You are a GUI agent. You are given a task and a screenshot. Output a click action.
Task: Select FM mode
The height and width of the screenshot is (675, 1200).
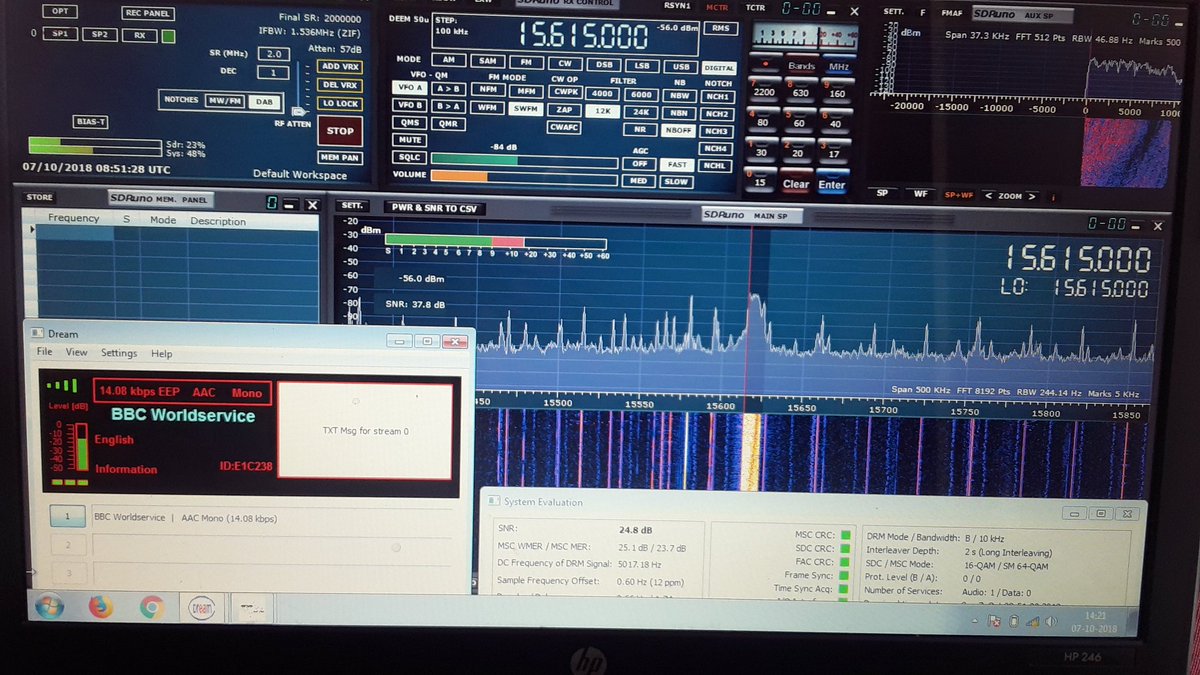(x=526, y=61)
